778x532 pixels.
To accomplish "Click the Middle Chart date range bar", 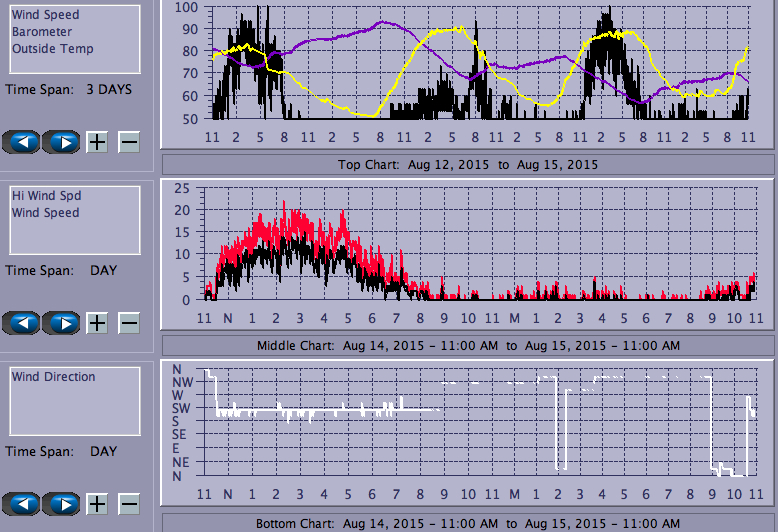I will 468,345.
